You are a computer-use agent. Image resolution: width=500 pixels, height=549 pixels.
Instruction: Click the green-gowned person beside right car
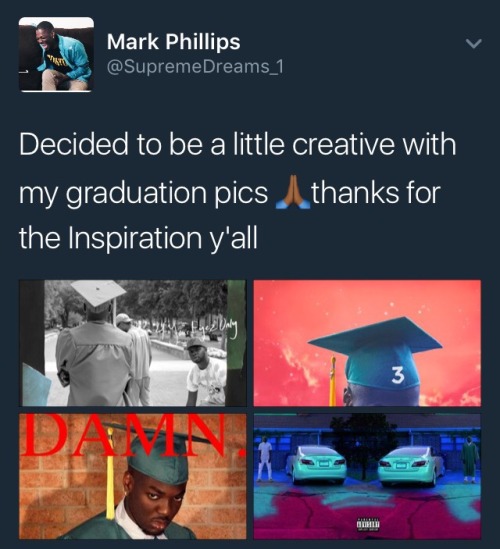click(x=470, y=459)
